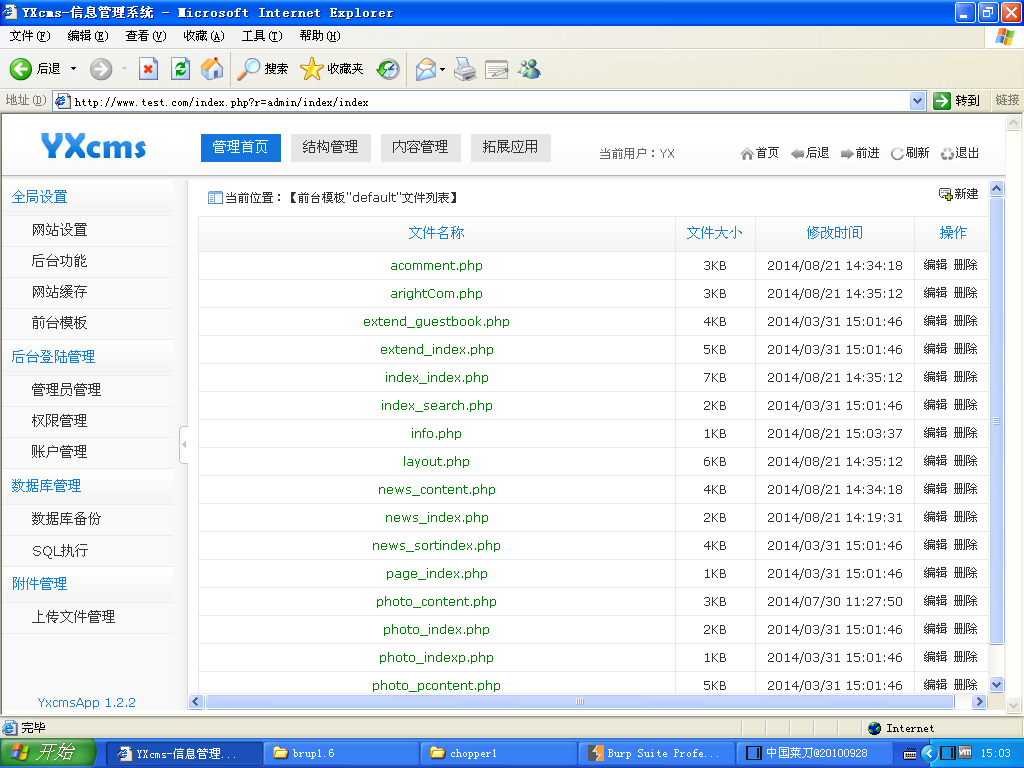
Task: Open the 文件(F) menu
Action: pos(30,36)
